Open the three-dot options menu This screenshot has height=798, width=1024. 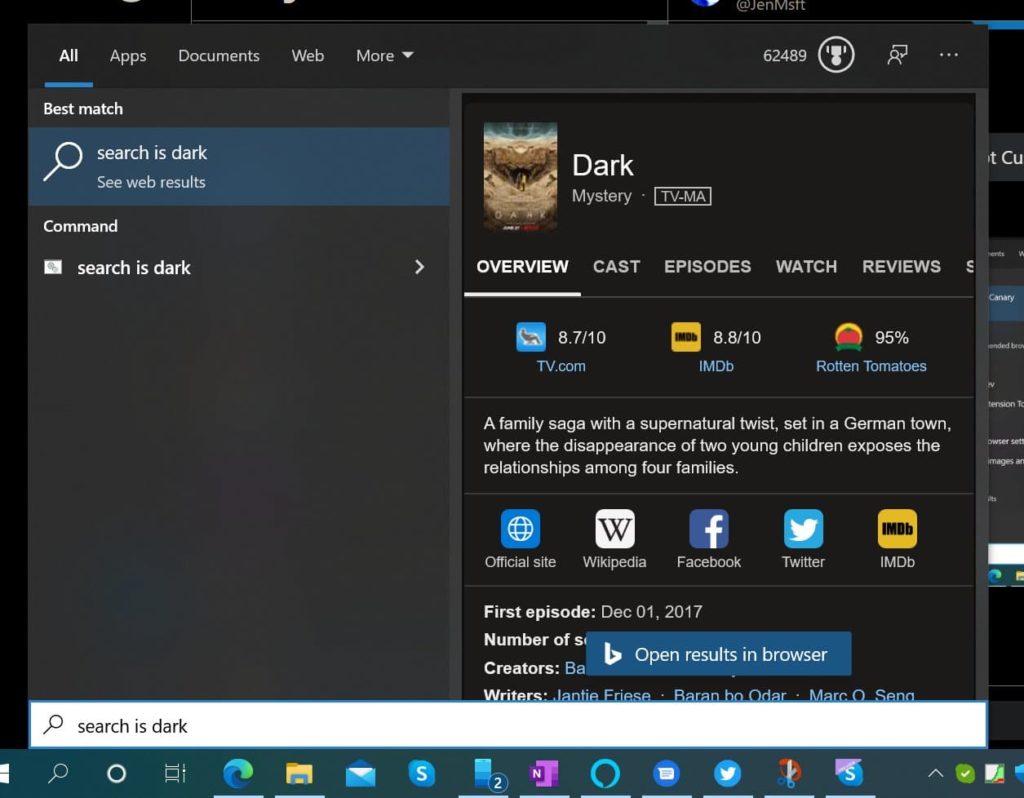948,55
